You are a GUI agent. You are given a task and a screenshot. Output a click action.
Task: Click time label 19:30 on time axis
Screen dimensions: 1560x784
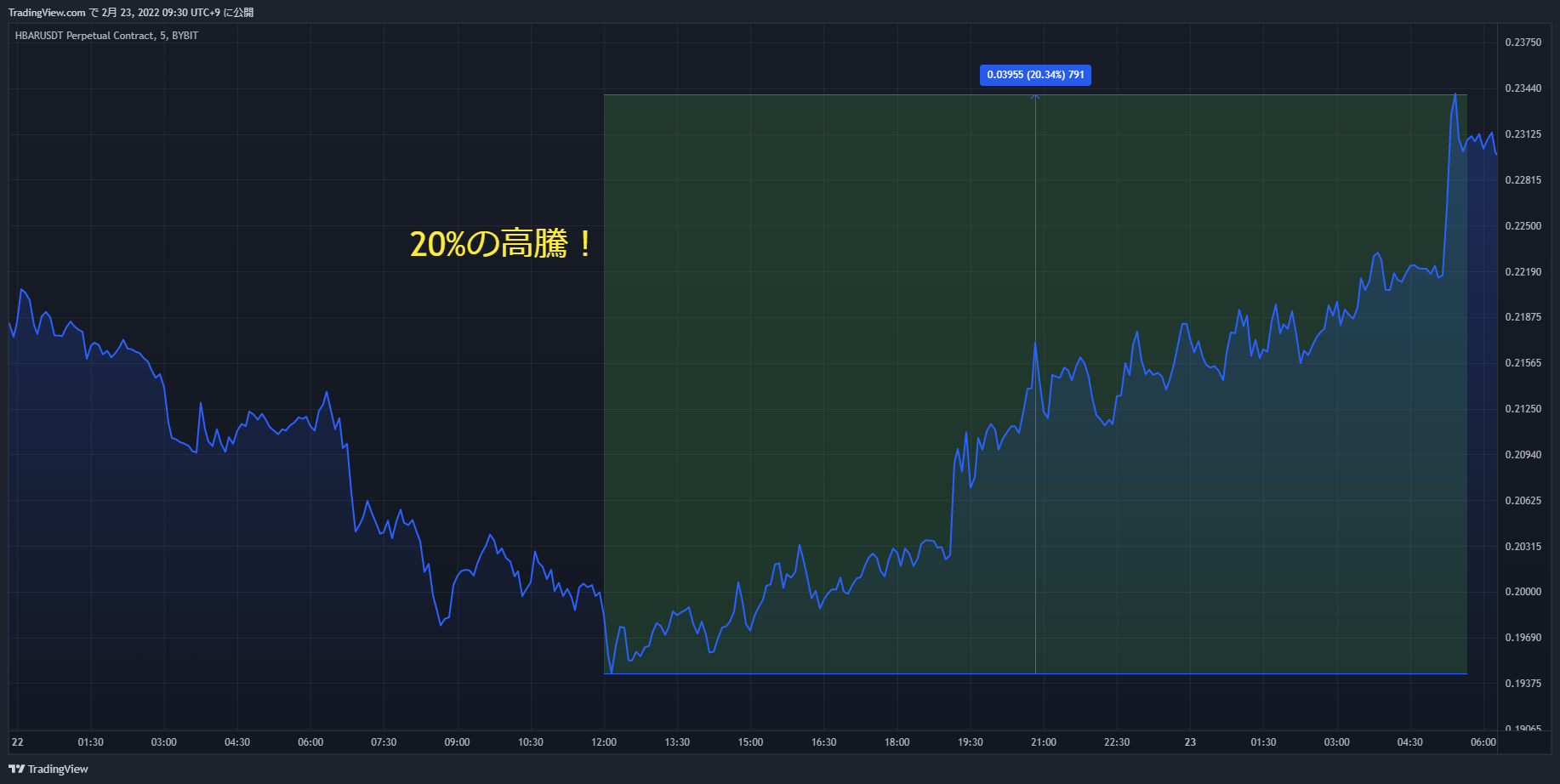tap(971, 742)
